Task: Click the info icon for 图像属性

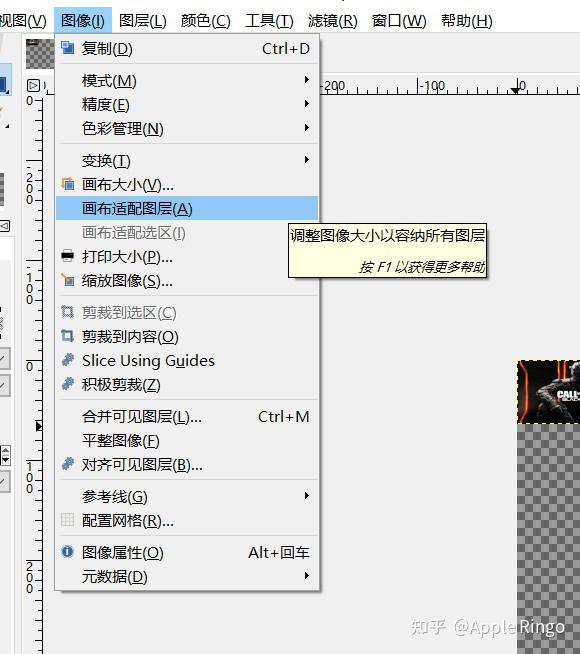Action: (68, 552)
